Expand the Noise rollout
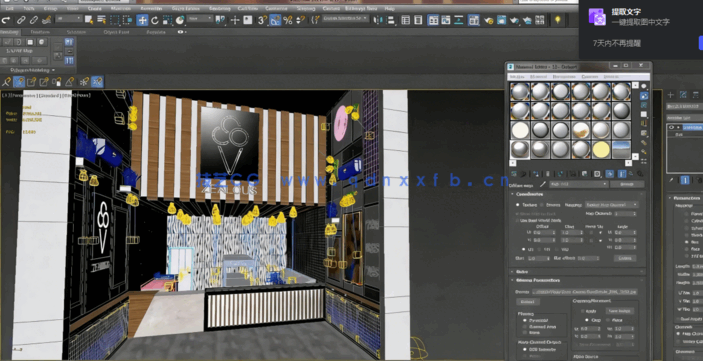 tap(577, 272)
